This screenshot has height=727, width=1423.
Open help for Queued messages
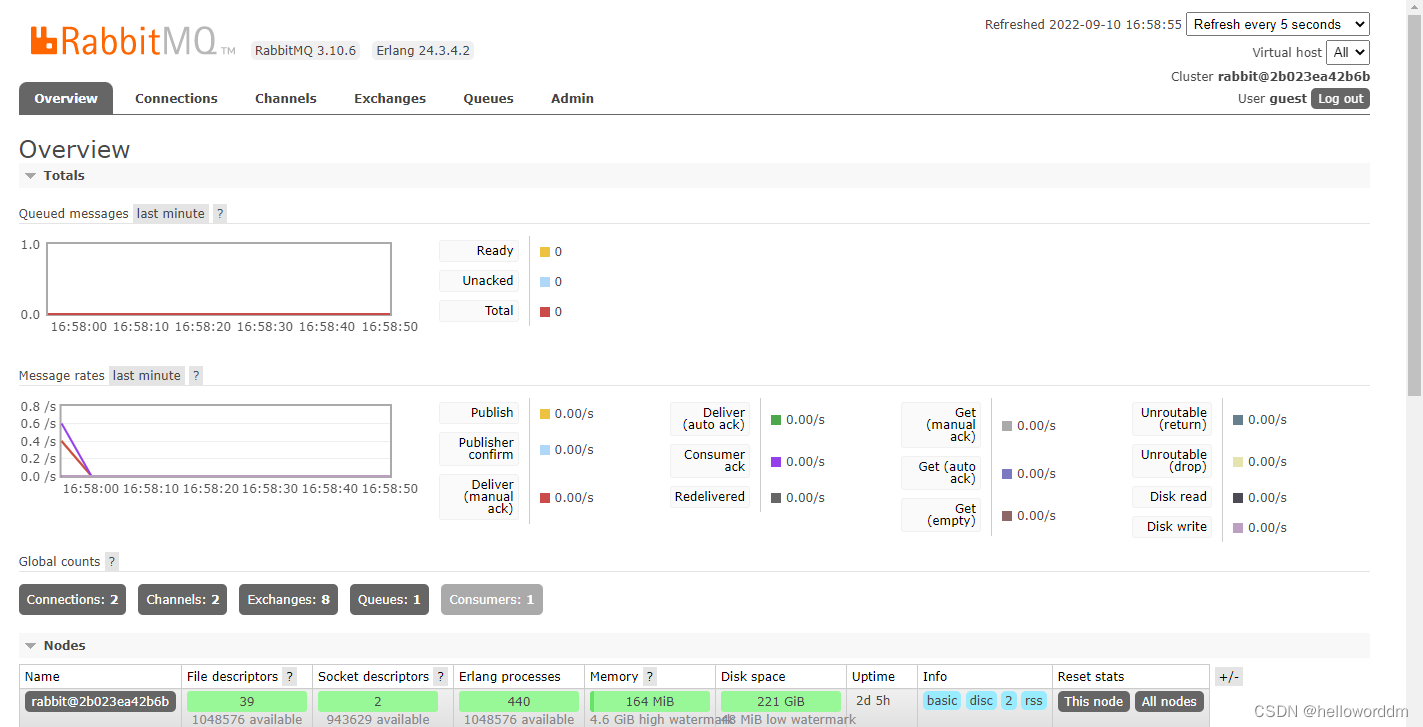(x=220, y=213)
